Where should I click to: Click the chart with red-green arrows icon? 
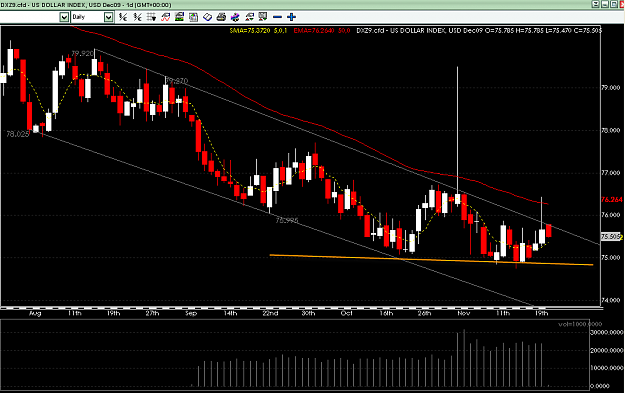coord(250,17)
